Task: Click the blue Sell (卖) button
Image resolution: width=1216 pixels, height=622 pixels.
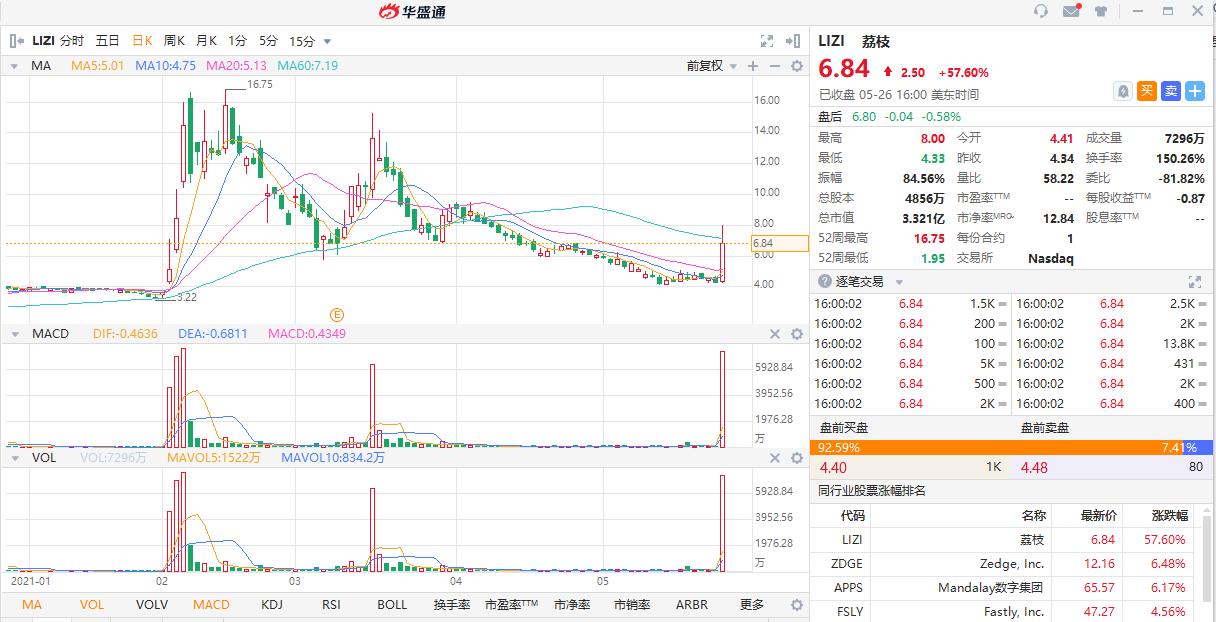Action: coord(1170,91)
